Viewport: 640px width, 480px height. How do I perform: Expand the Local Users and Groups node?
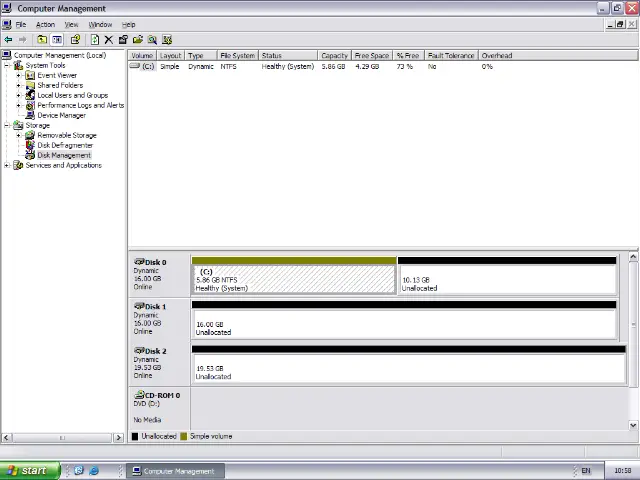[18, 95]
